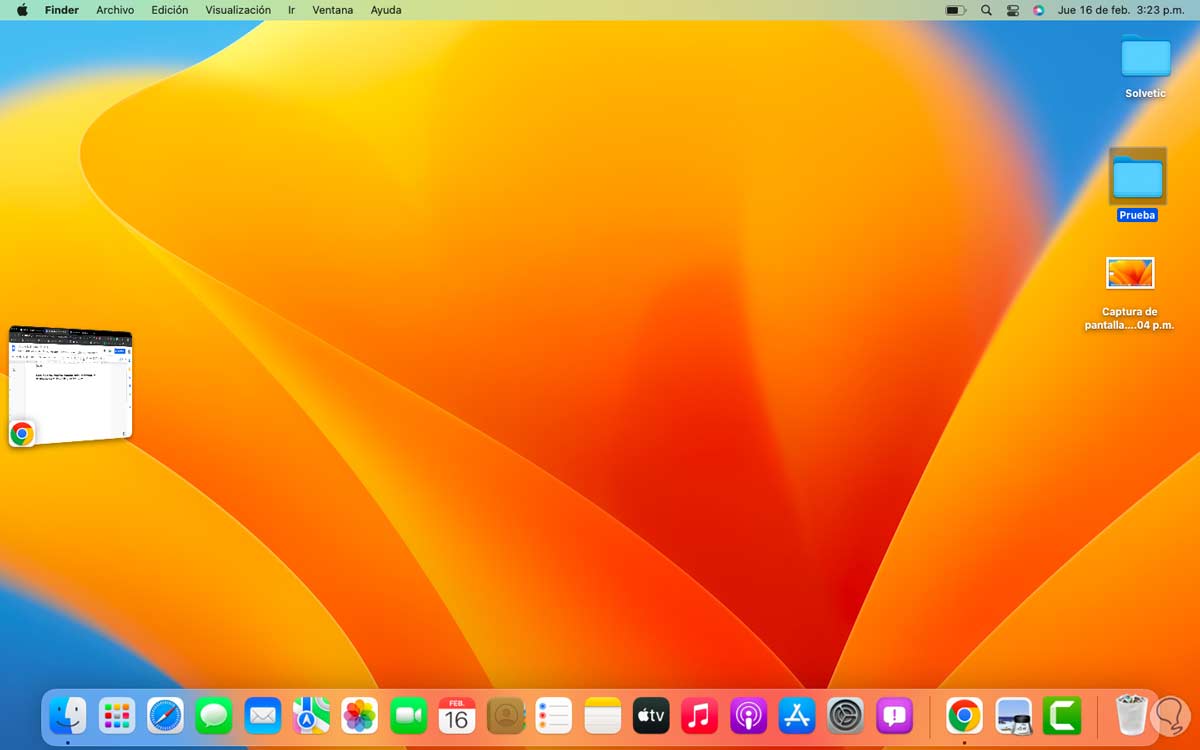Open the Ir menu
Screen dimensions: 1200x750
291,10
